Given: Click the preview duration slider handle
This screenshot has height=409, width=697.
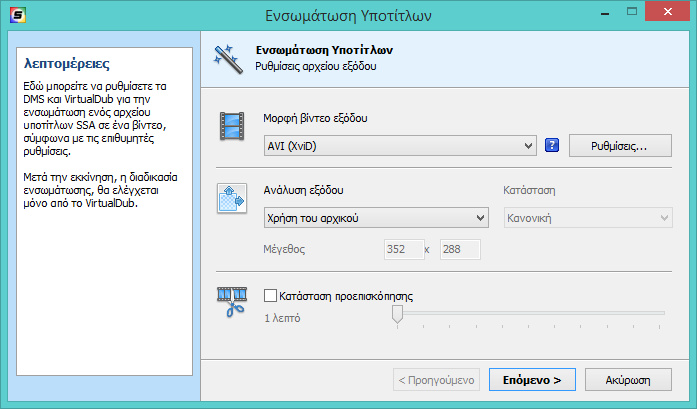Looking at the screenshot, I should (x=397, y=315).
